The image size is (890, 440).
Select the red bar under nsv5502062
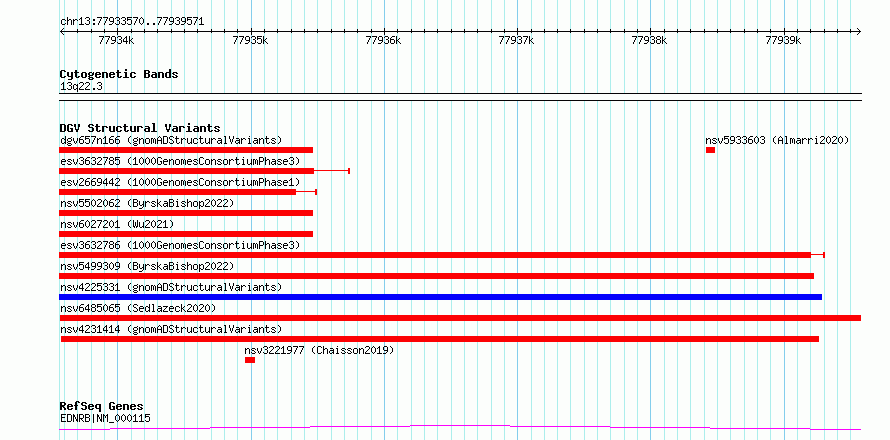click(x=186, y=213)
